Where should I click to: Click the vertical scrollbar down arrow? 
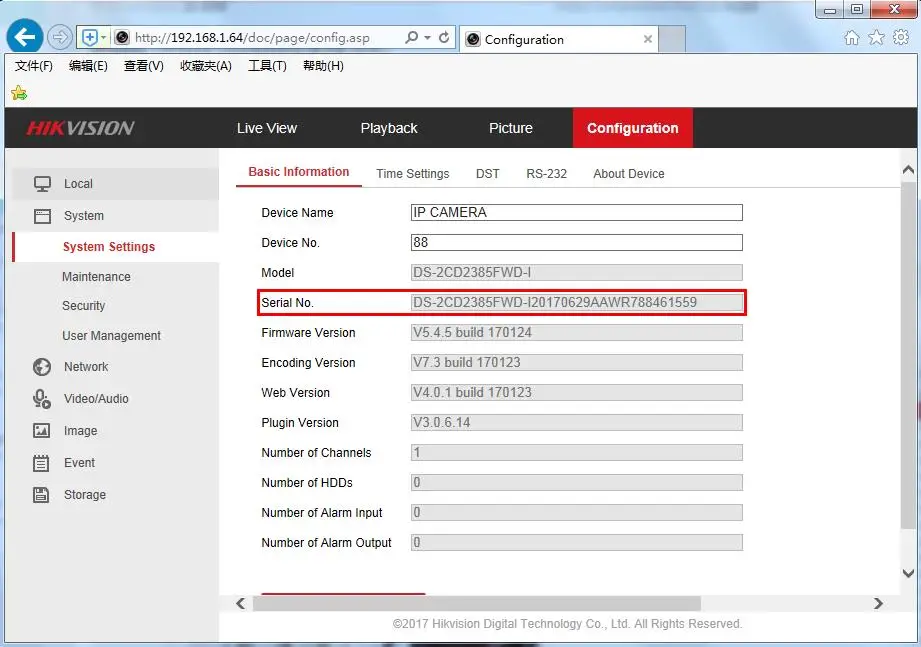908,574
